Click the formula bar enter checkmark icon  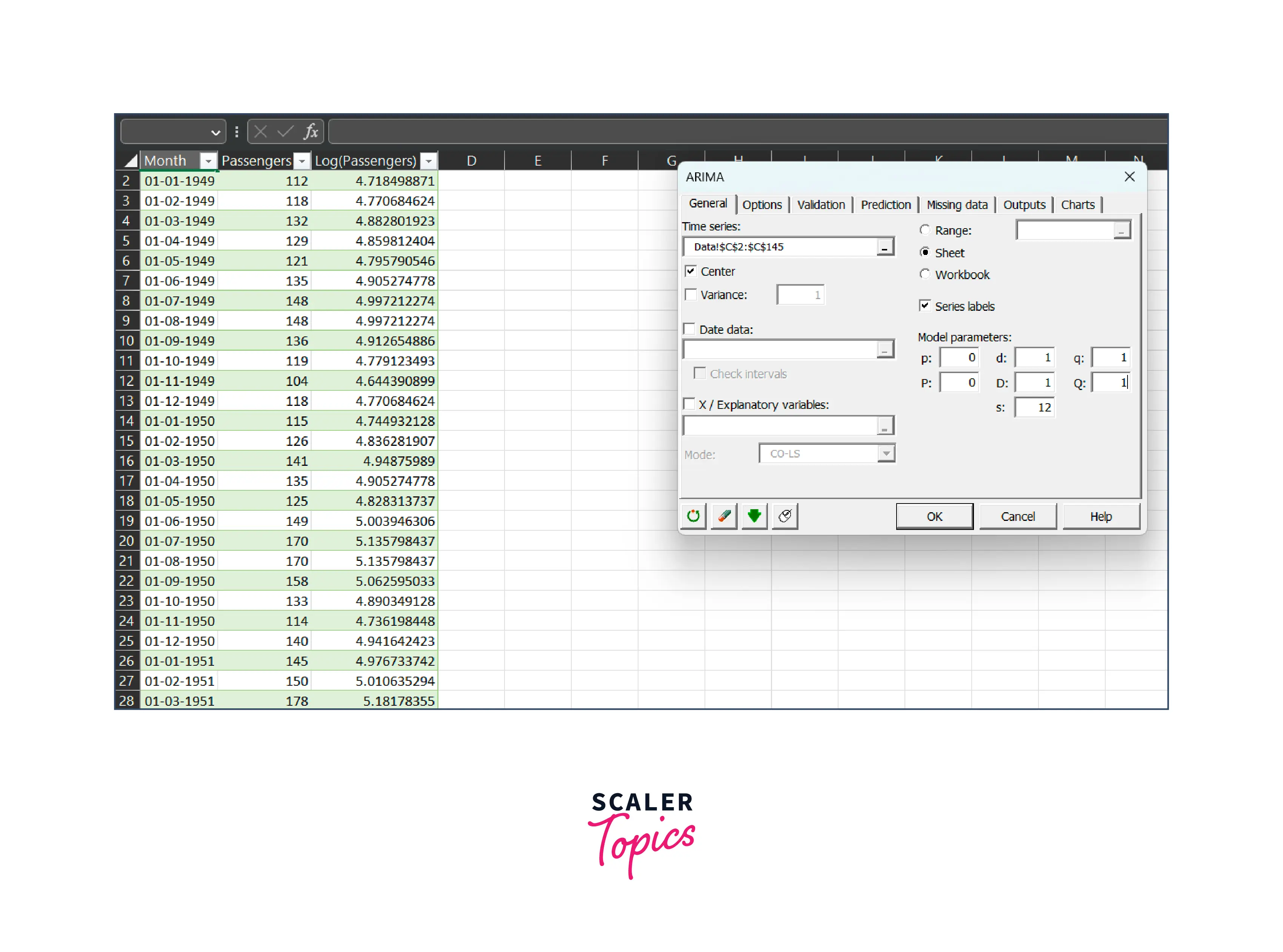[x=285, y=132]
